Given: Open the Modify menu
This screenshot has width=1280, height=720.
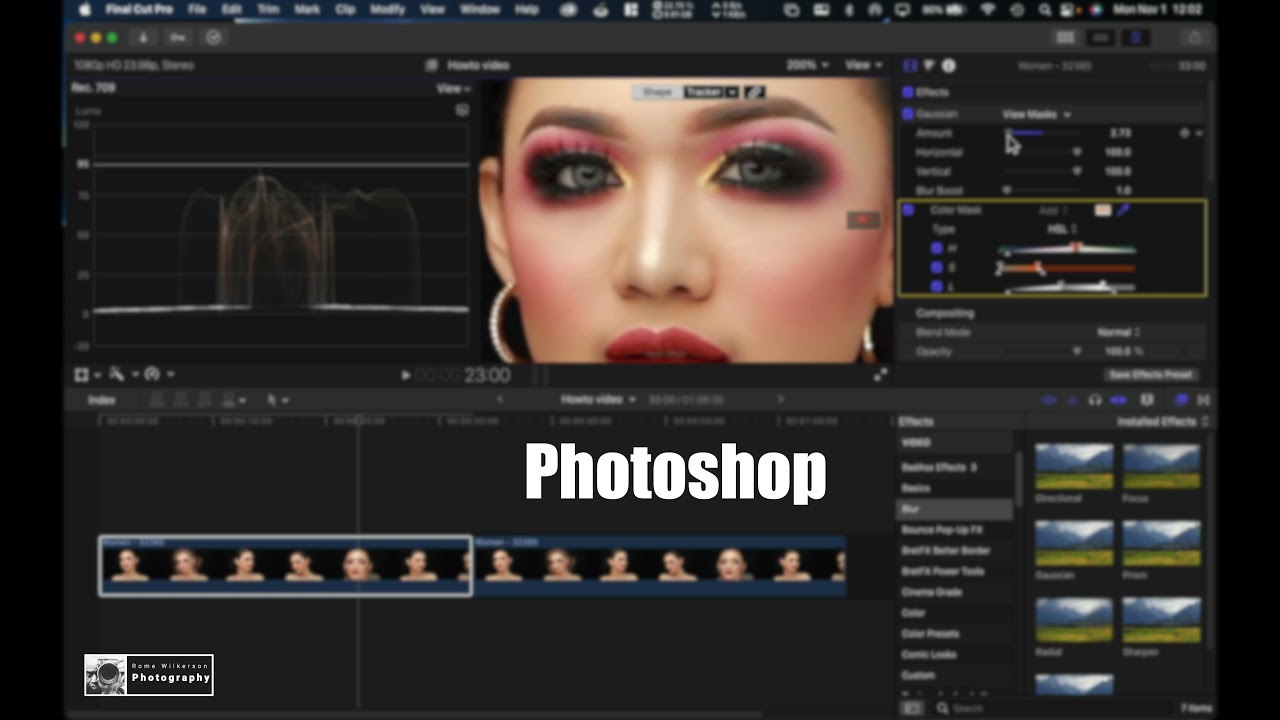Looking at the screenshot, I should 387,9.
